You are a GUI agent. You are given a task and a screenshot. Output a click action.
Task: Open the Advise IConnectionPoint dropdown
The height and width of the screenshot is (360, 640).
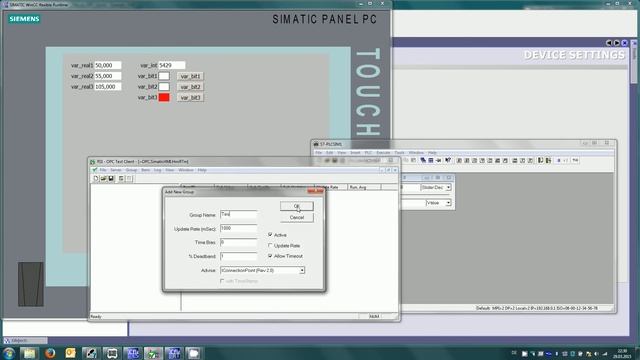click(302, 270)
